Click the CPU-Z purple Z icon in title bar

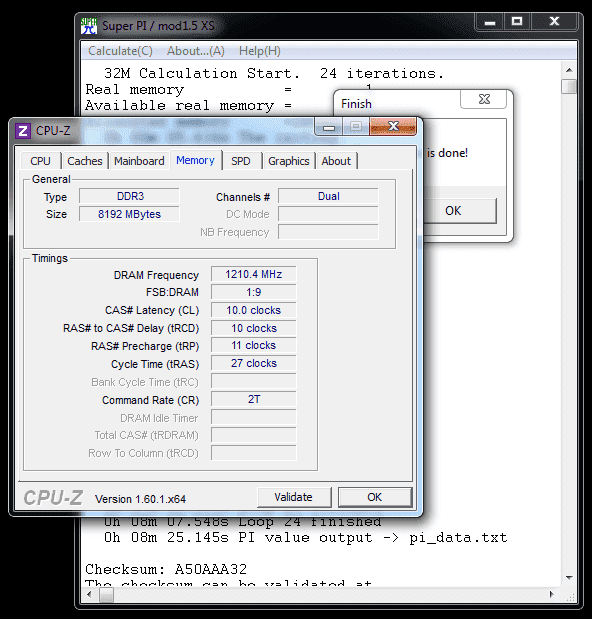(23, 131)
